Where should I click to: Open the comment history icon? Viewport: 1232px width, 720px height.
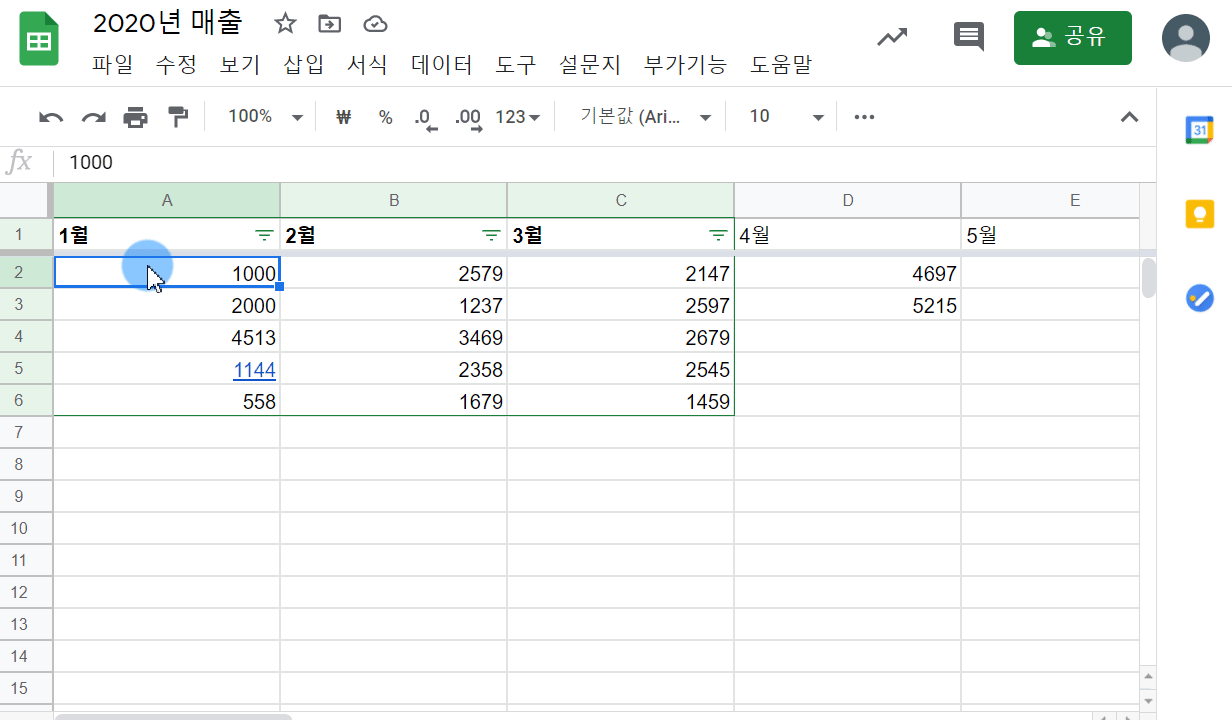point(969,38)
